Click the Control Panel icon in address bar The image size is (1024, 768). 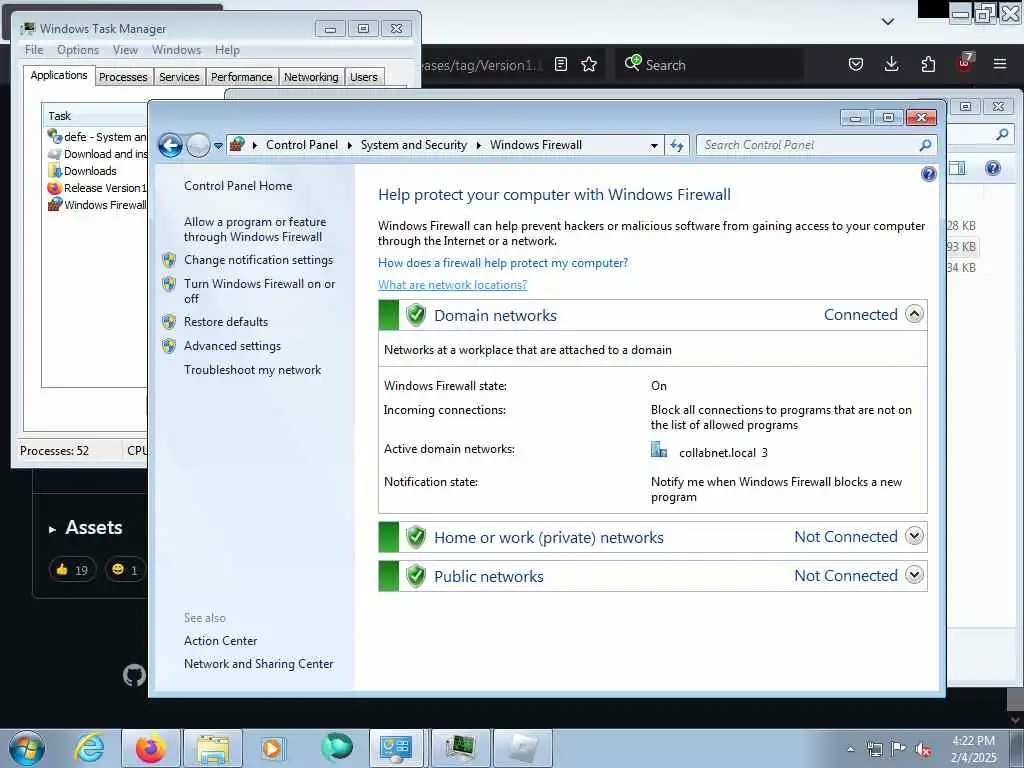238,144
